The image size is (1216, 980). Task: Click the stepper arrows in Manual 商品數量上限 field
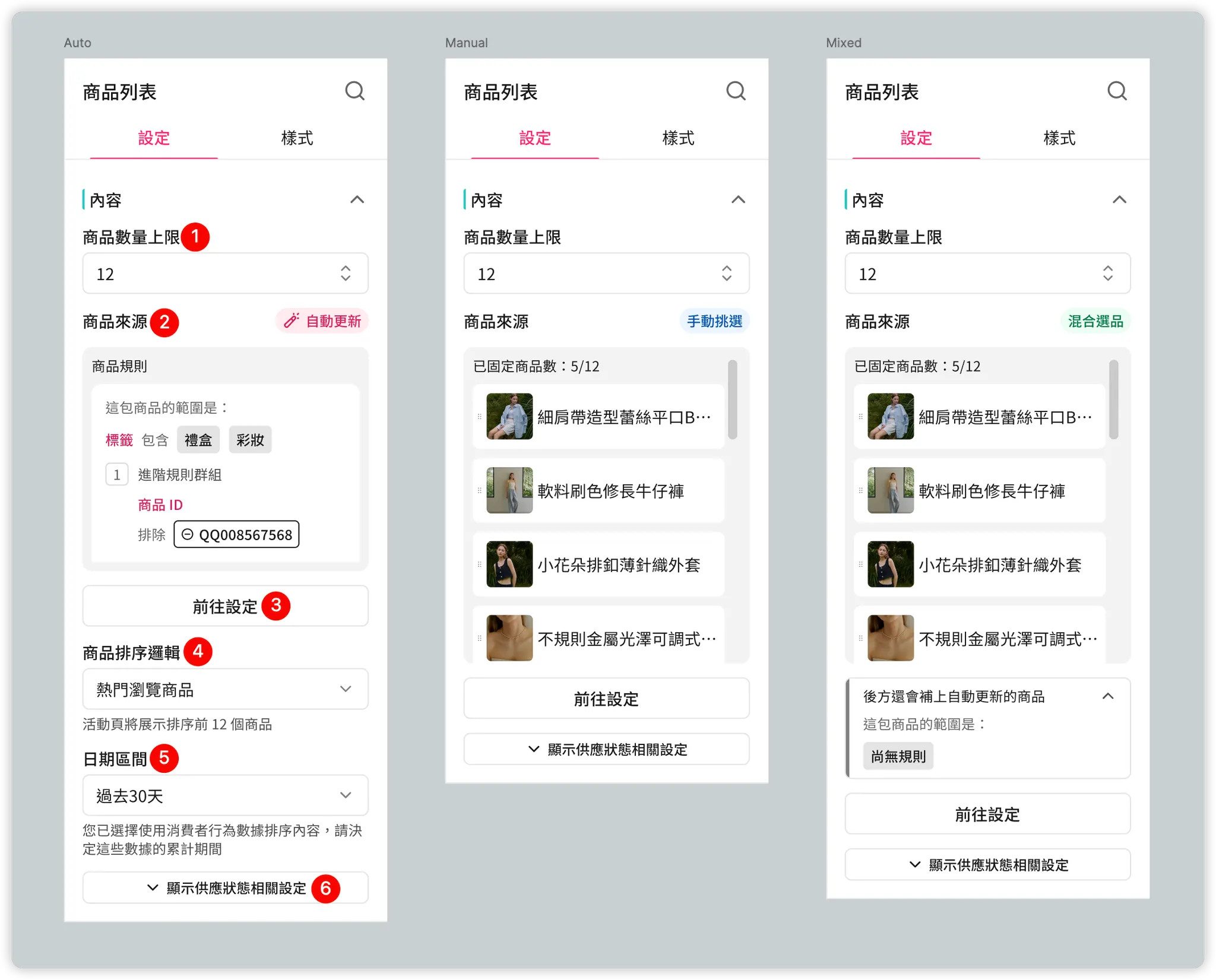[x=726, y=274]
